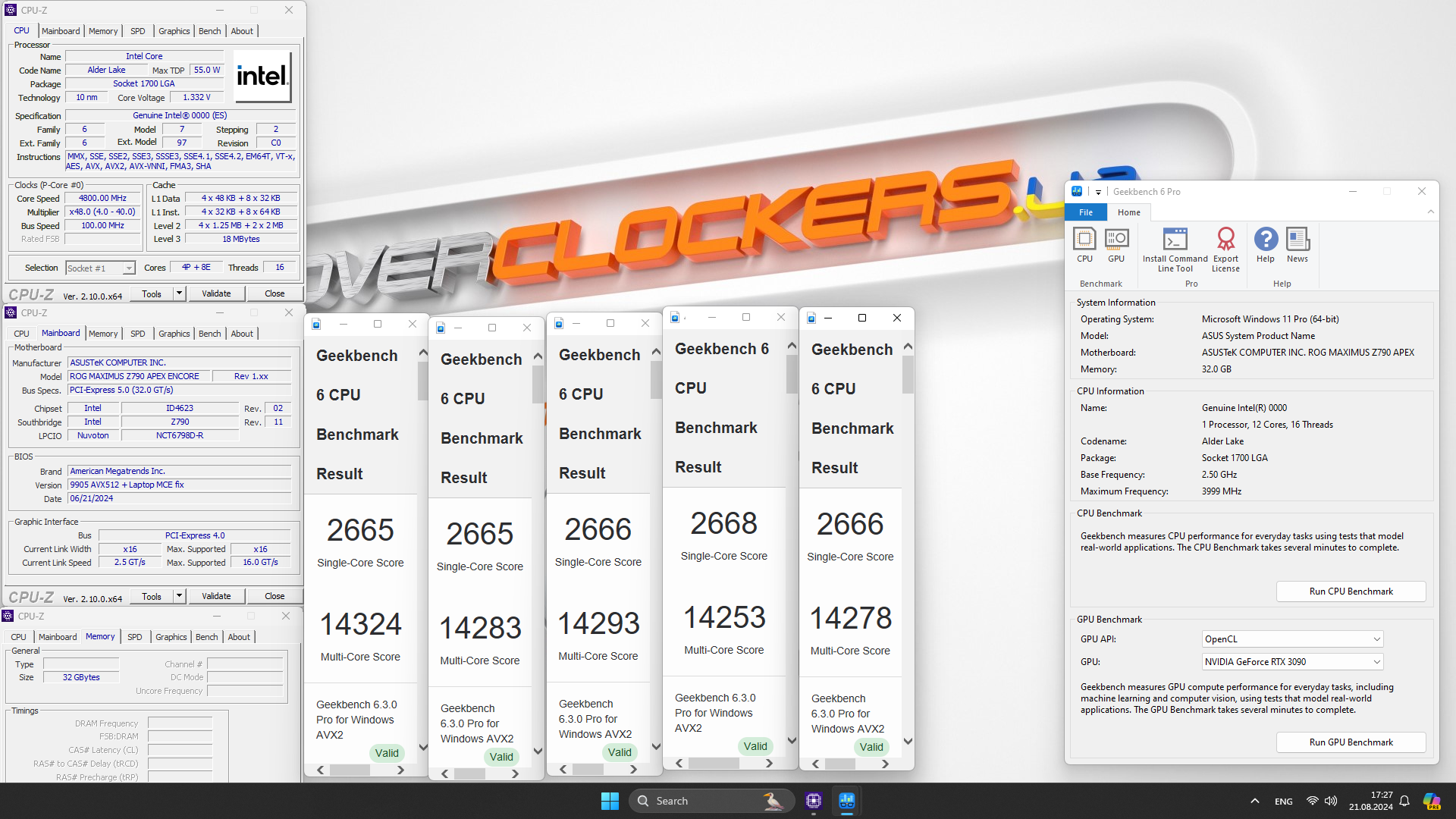Open the network Wi-Fi tray icon

pyautogui.click(x=1312, y=801)
